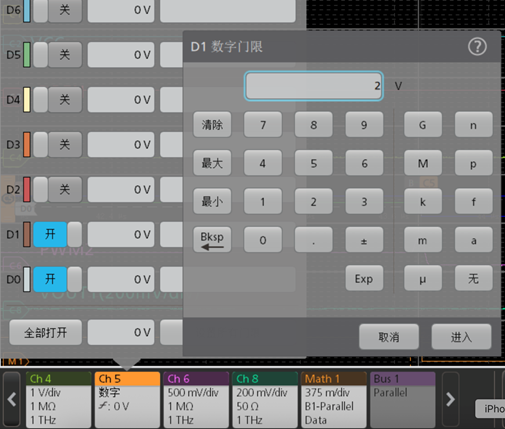Select the k kilo unit key

[423, 201]
